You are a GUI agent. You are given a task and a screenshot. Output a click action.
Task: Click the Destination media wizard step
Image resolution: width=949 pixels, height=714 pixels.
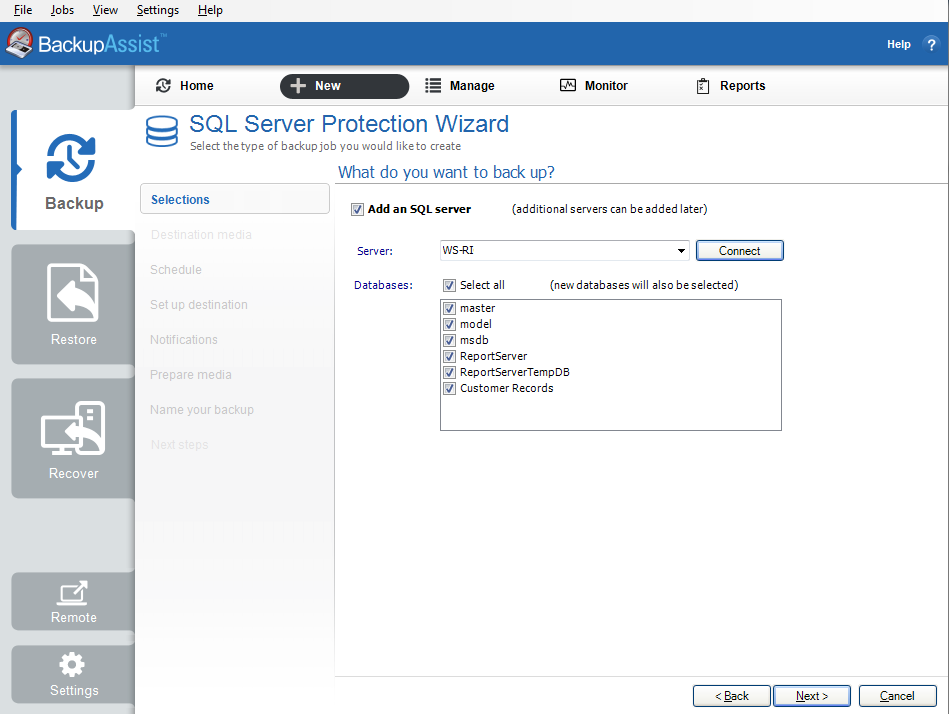coord(201,235)
